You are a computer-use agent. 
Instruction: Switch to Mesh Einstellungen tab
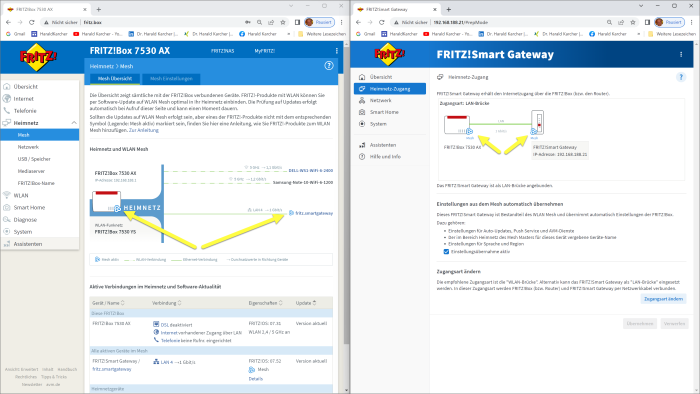(x=171, y=79)
